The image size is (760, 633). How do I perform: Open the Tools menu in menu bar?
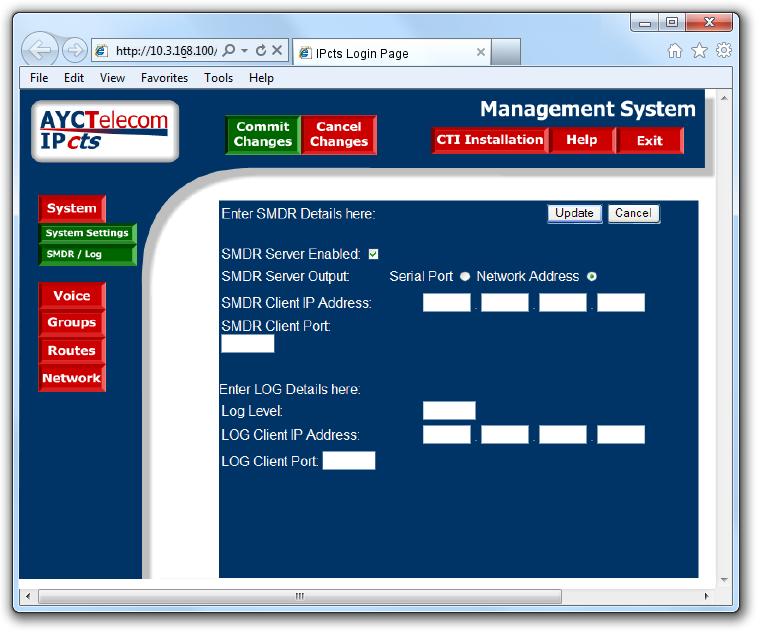(218, 78)
